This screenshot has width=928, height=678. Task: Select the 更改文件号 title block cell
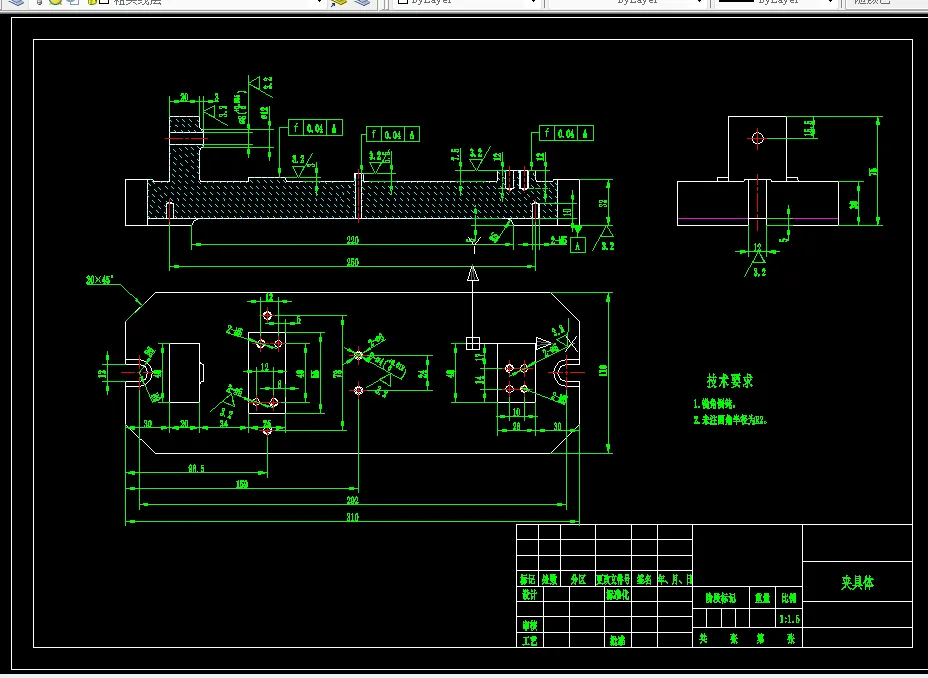pos(613,580)
